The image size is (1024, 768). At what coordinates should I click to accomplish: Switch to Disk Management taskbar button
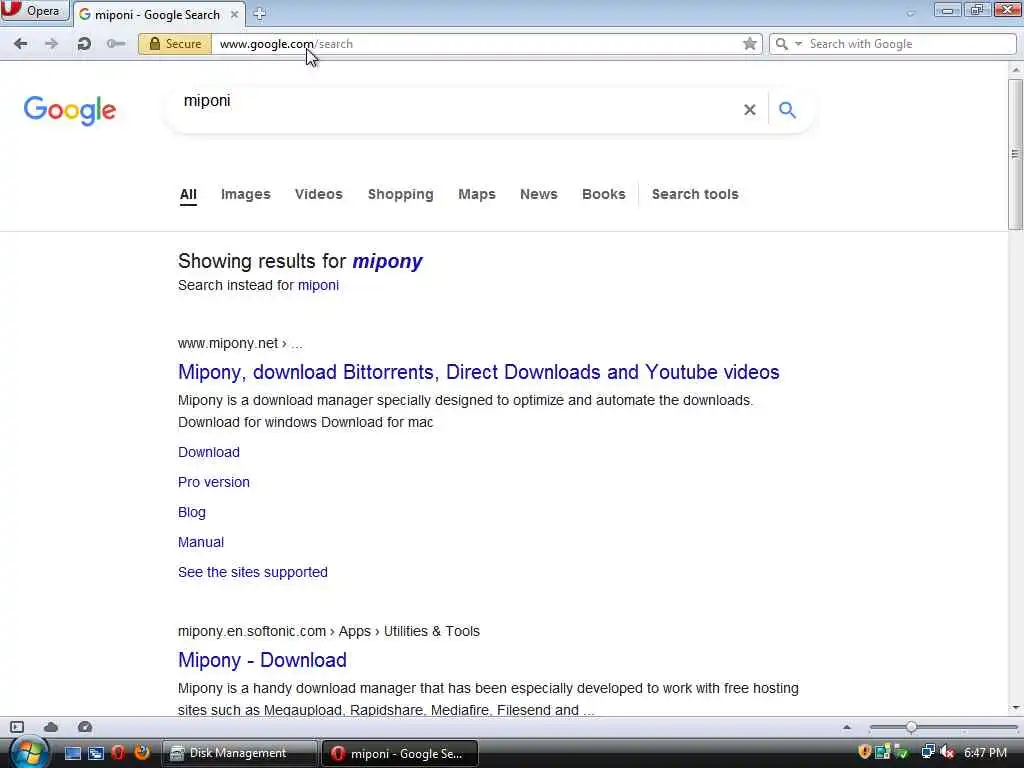click(239, 753)
